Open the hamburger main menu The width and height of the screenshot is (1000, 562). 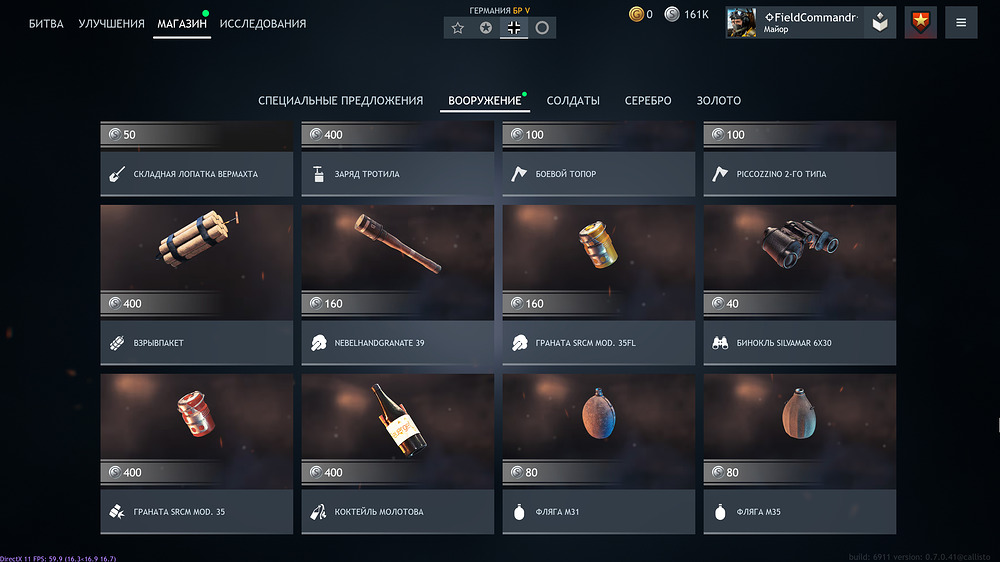tap(961, 23)
